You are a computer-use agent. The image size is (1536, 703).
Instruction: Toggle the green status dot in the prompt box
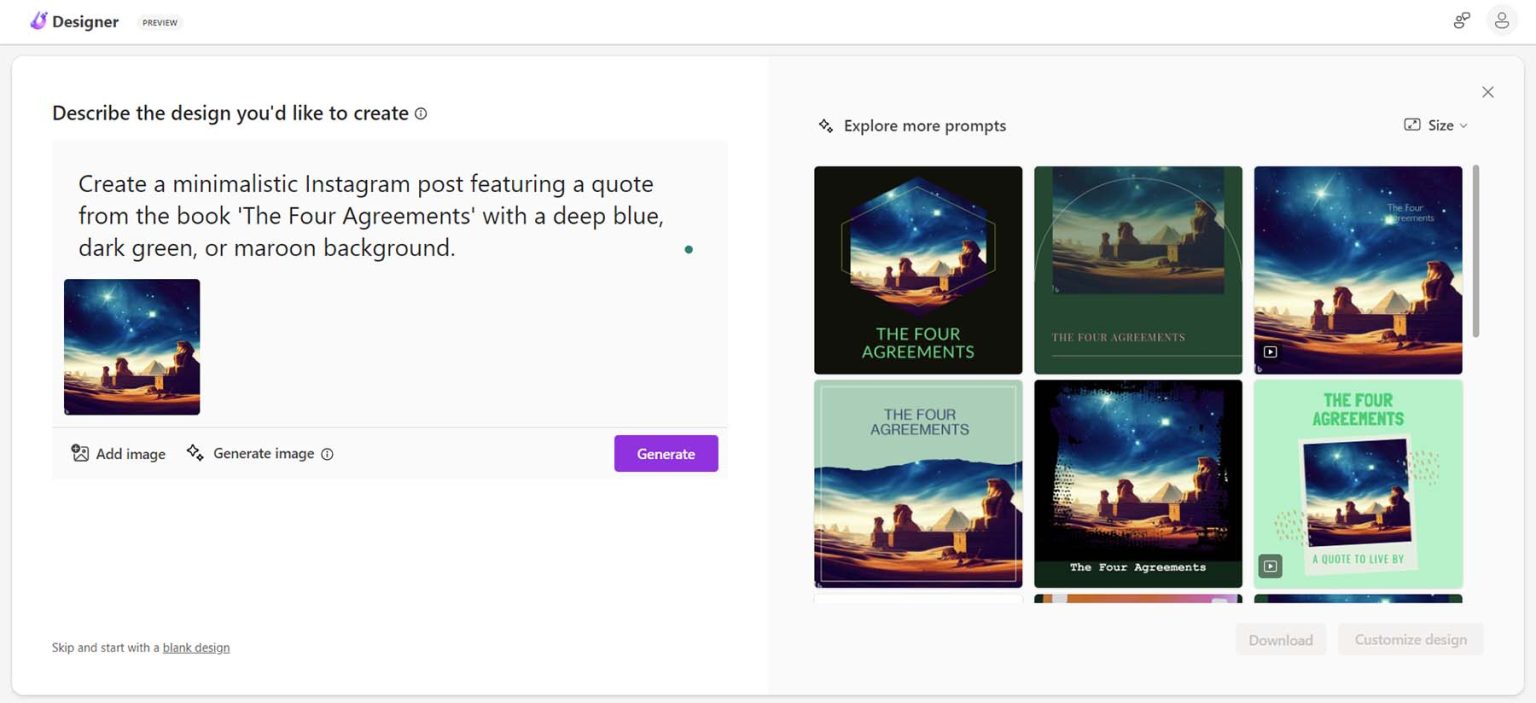[x=688, y=249]
